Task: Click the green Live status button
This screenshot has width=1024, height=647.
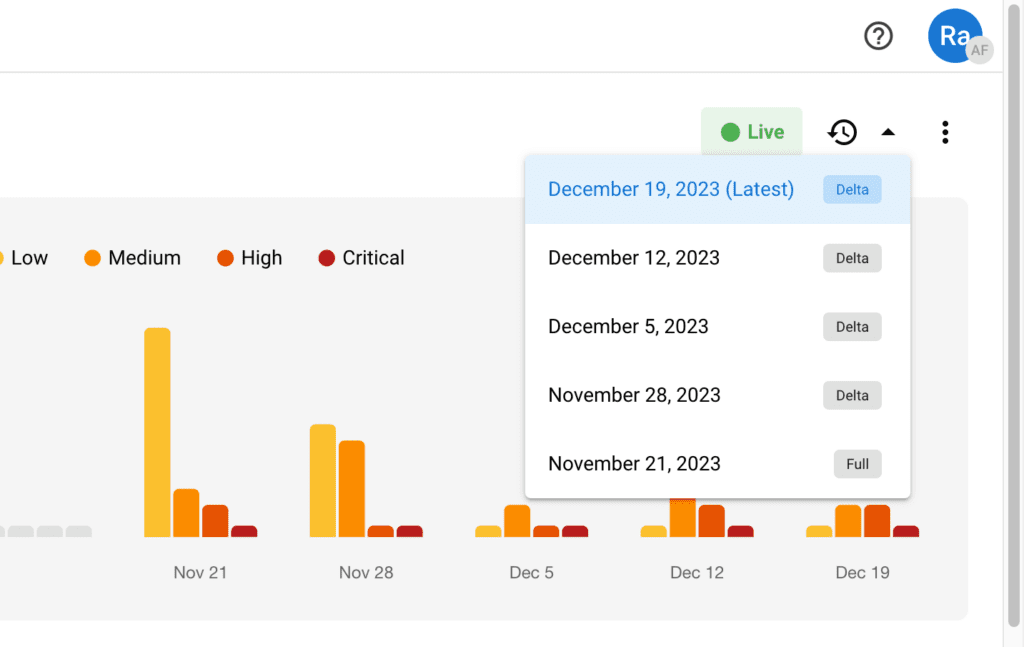Action: point(752,132)
